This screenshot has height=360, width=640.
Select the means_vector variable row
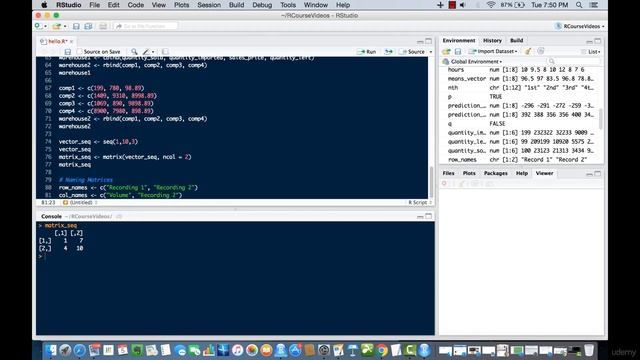[520, 79]
